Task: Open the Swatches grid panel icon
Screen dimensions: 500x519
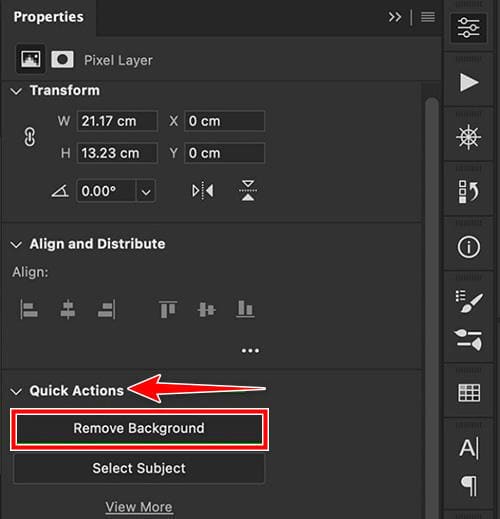Action: click(x=469, y=393)
